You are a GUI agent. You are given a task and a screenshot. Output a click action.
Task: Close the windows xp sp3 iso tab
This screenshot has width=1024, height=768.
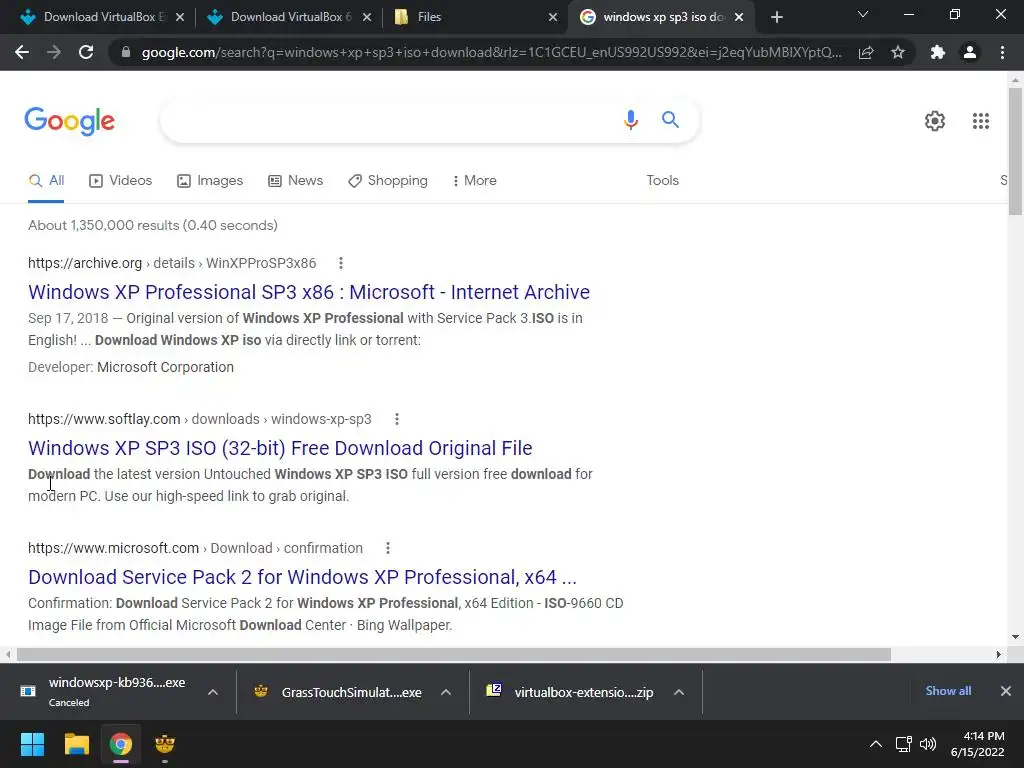[739, 17]
